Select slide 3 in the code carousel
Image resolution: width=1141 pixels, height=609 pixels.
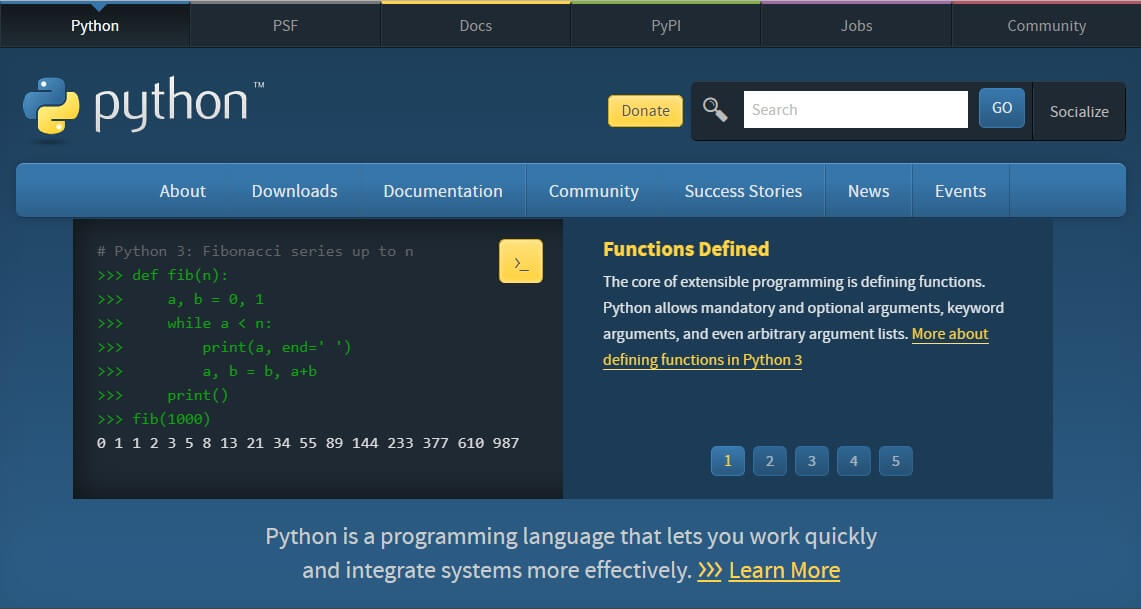811,461
